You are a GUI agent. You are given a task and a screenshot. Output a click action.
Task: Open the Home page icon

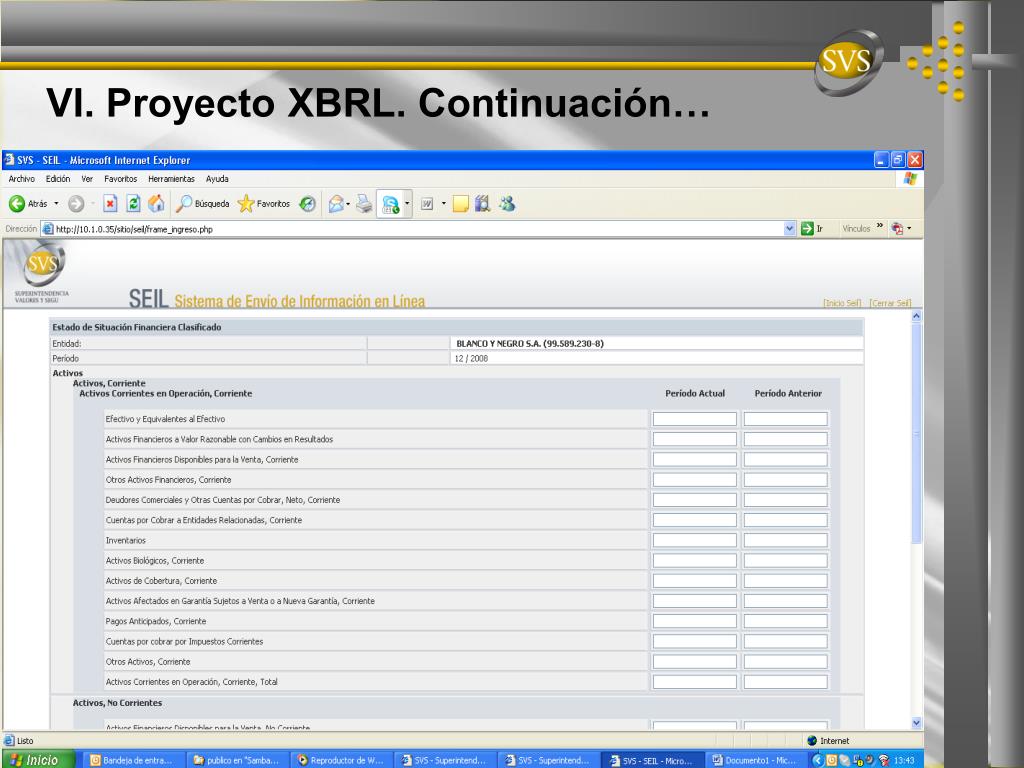[x=156, y=204]
